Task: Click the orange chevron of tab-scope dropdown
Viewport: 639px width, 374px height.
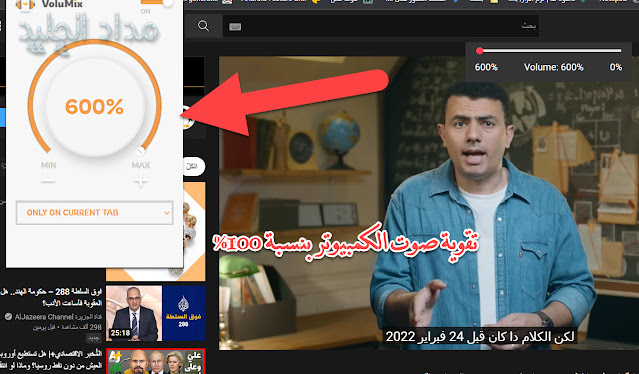Action: [166, 213]
